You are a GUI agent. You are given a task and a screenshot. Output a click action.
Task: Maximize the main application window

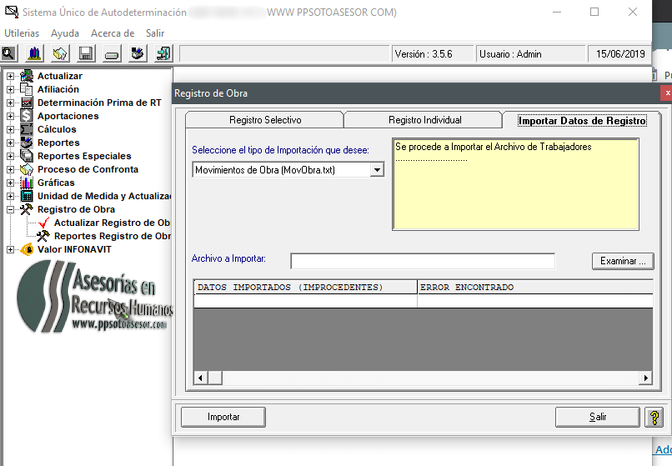594,12
